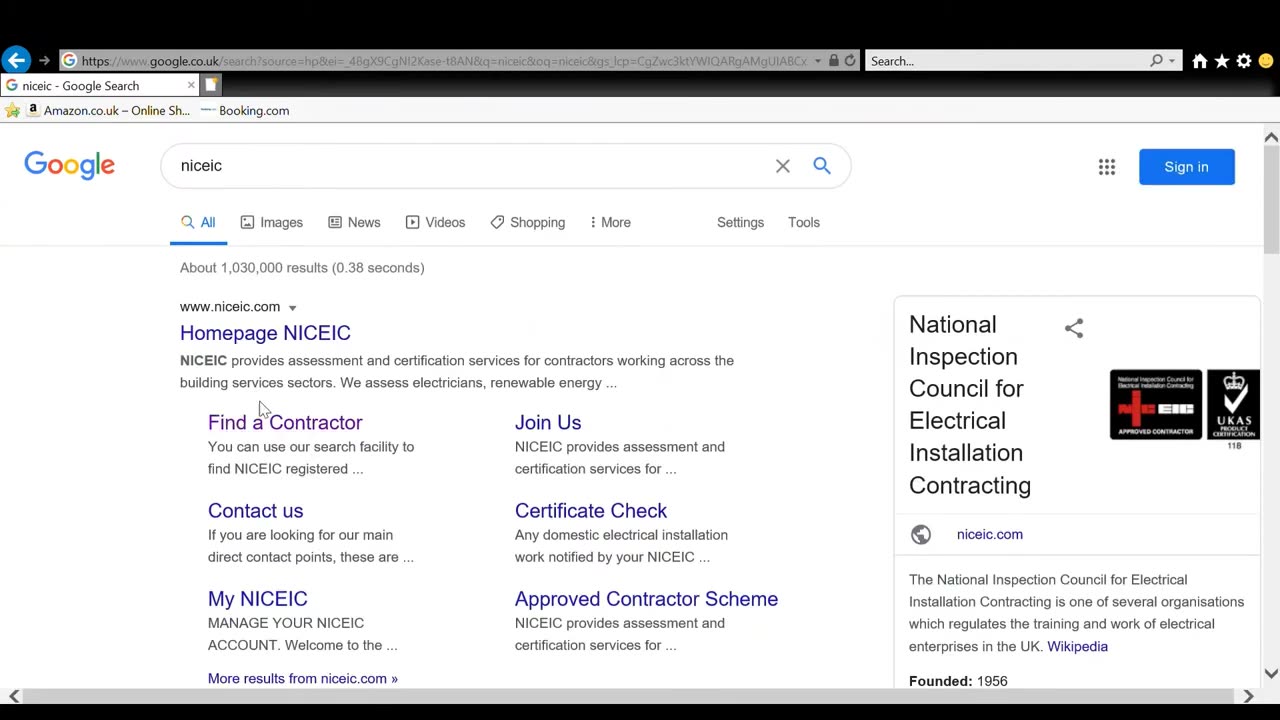Click the Founded: 1956 text
The image size is (1280, 720).
tap(958, 680)
